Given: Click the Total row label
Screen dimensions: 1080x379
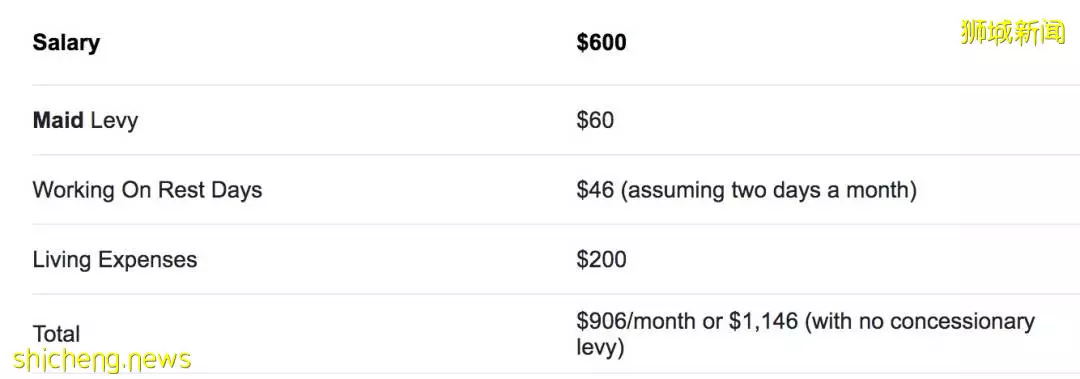Looking at the screenshot, I should [x=56, y=334].
